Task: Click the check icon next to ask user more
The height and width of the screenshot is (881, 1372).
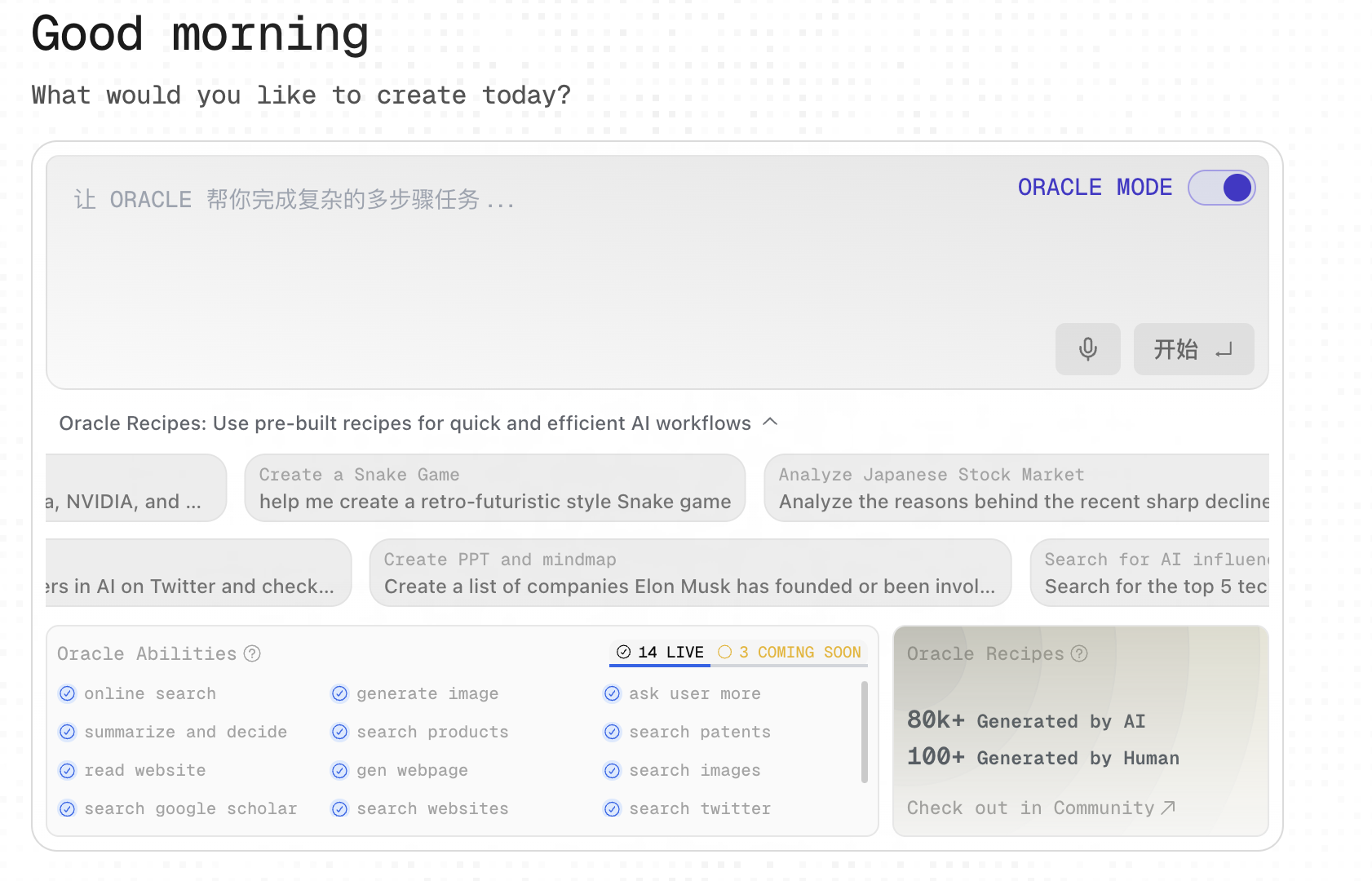Action: click(613, 693)
